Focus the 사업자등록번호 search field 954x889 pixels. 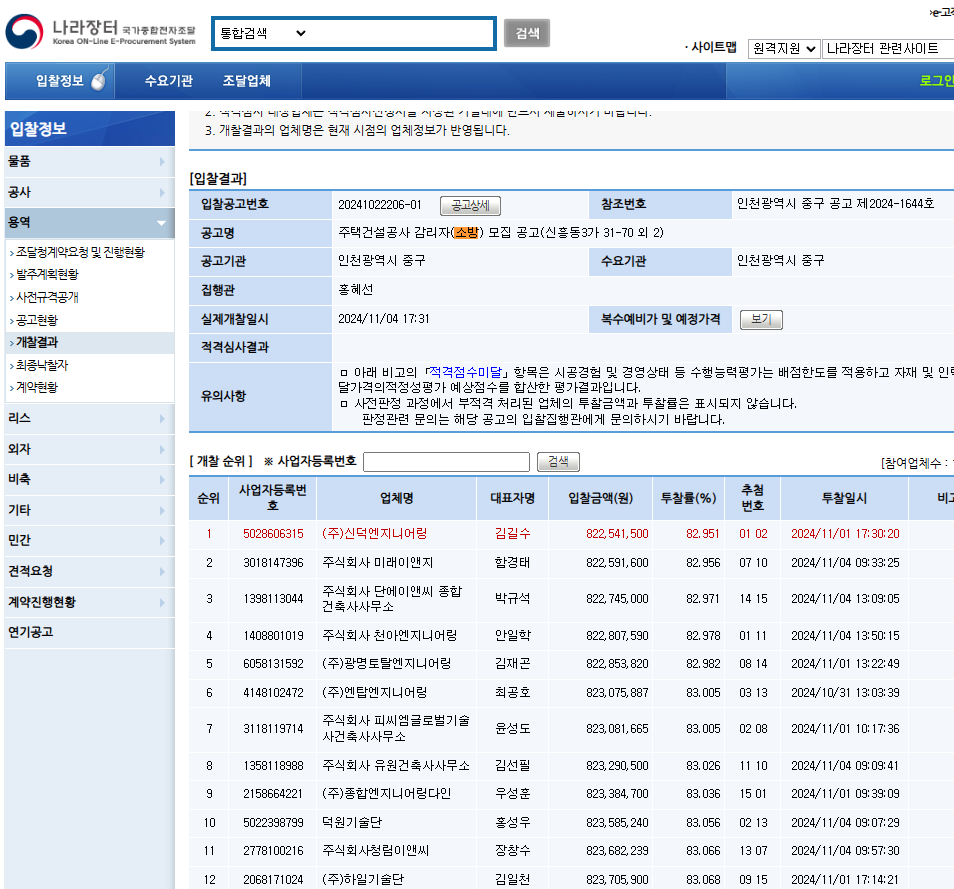[447, 462]
